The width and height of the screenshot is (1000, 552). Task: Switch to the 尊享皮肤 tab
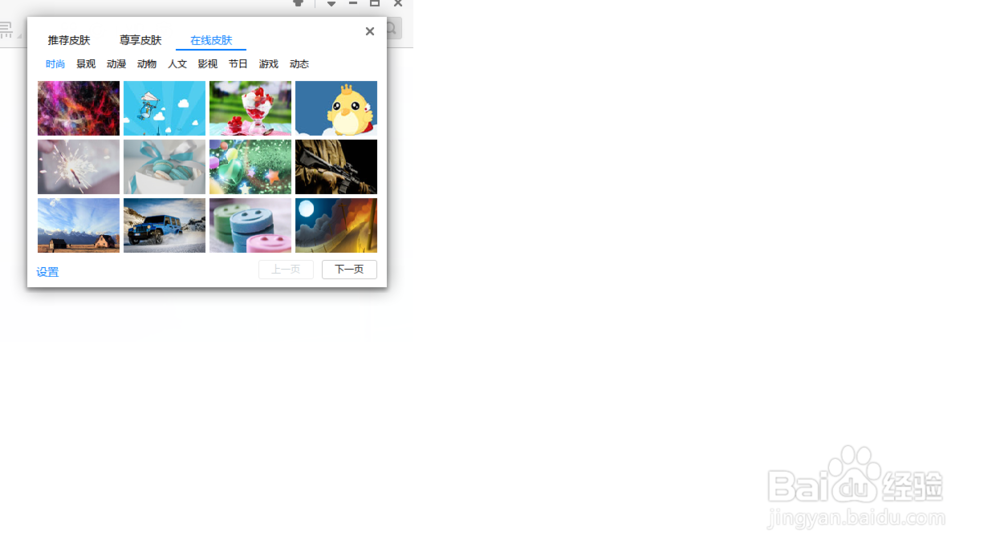point(140,40)
